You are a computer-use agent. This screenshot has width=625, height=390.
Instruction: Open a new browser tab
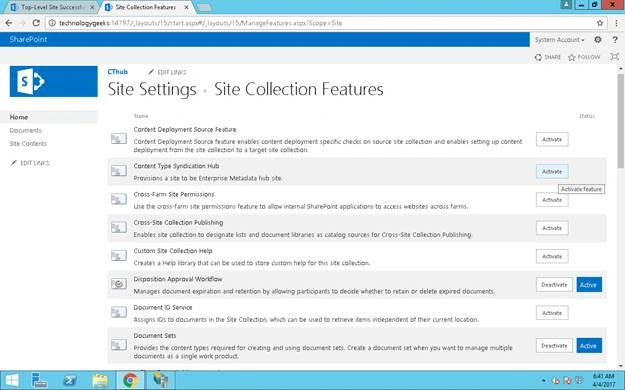[204, 8]
